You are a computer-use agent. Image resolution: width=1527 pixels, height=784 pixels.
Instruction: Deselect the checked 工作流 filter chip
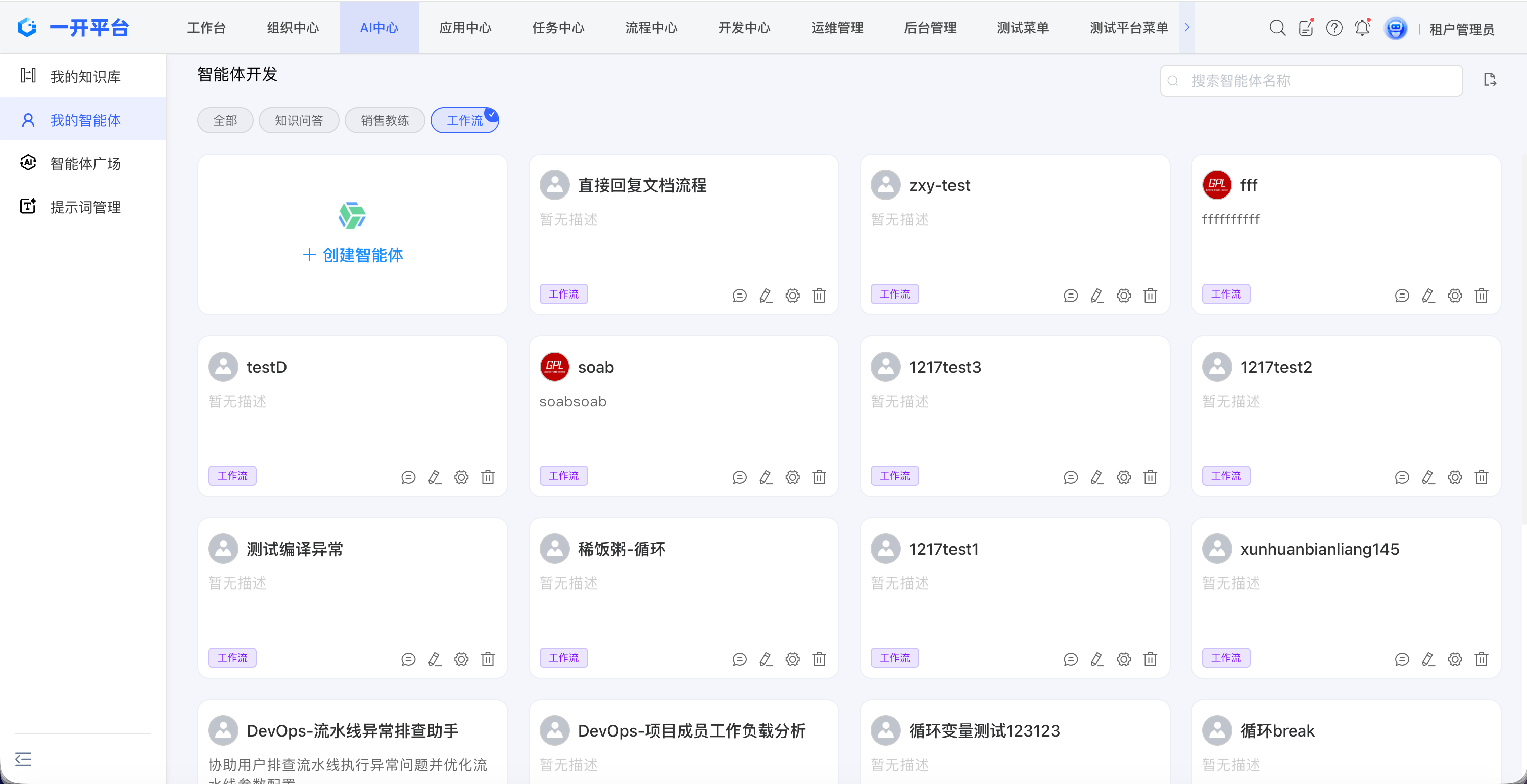465,120
